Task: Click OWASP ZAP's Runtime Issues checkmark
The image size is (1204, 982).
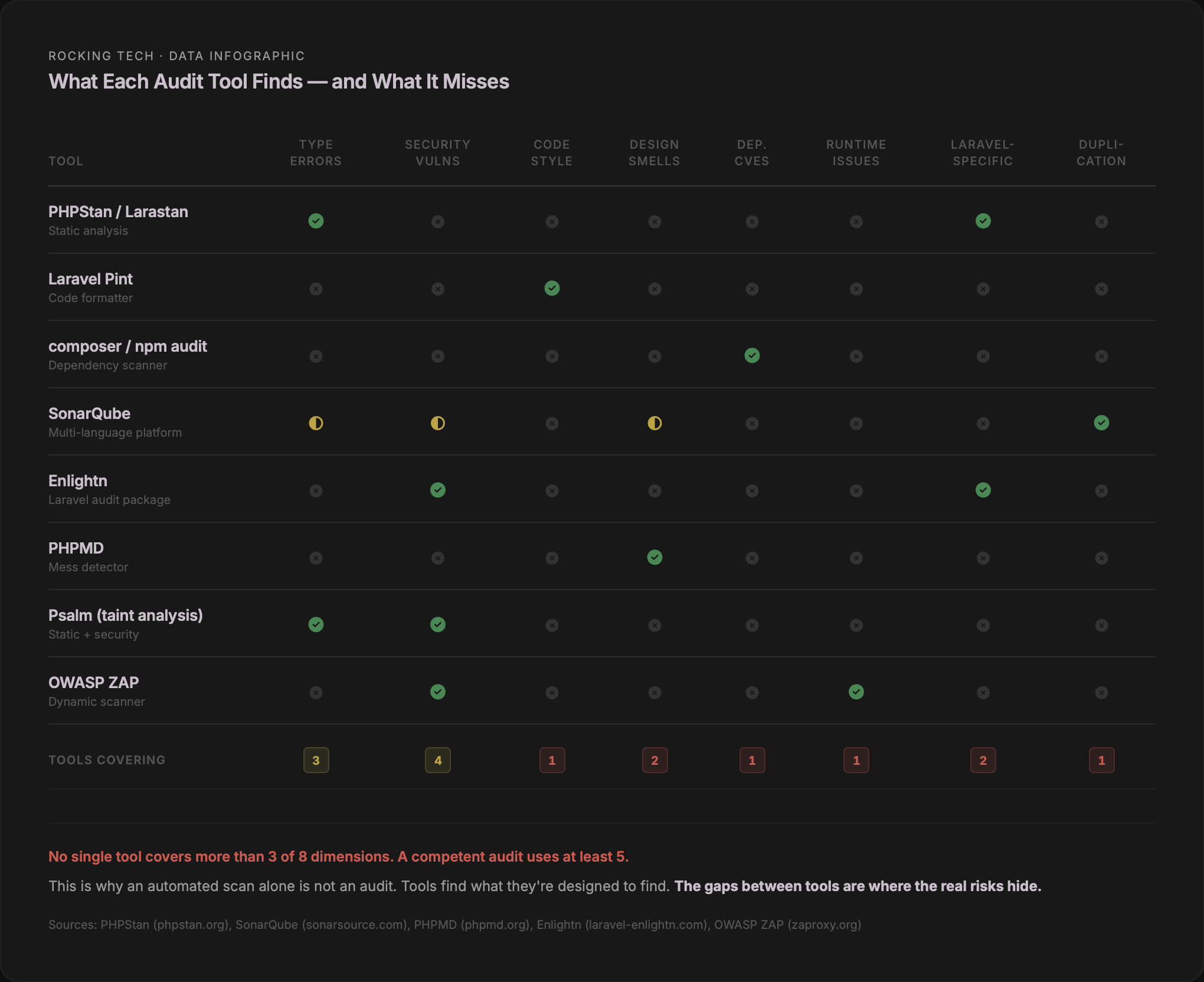Action: click(x=856, y=692)
